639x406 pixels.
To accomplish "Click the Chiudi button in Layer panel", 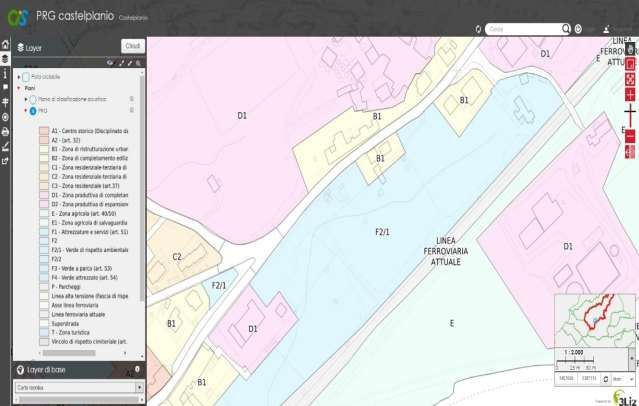I will [132, 46].
